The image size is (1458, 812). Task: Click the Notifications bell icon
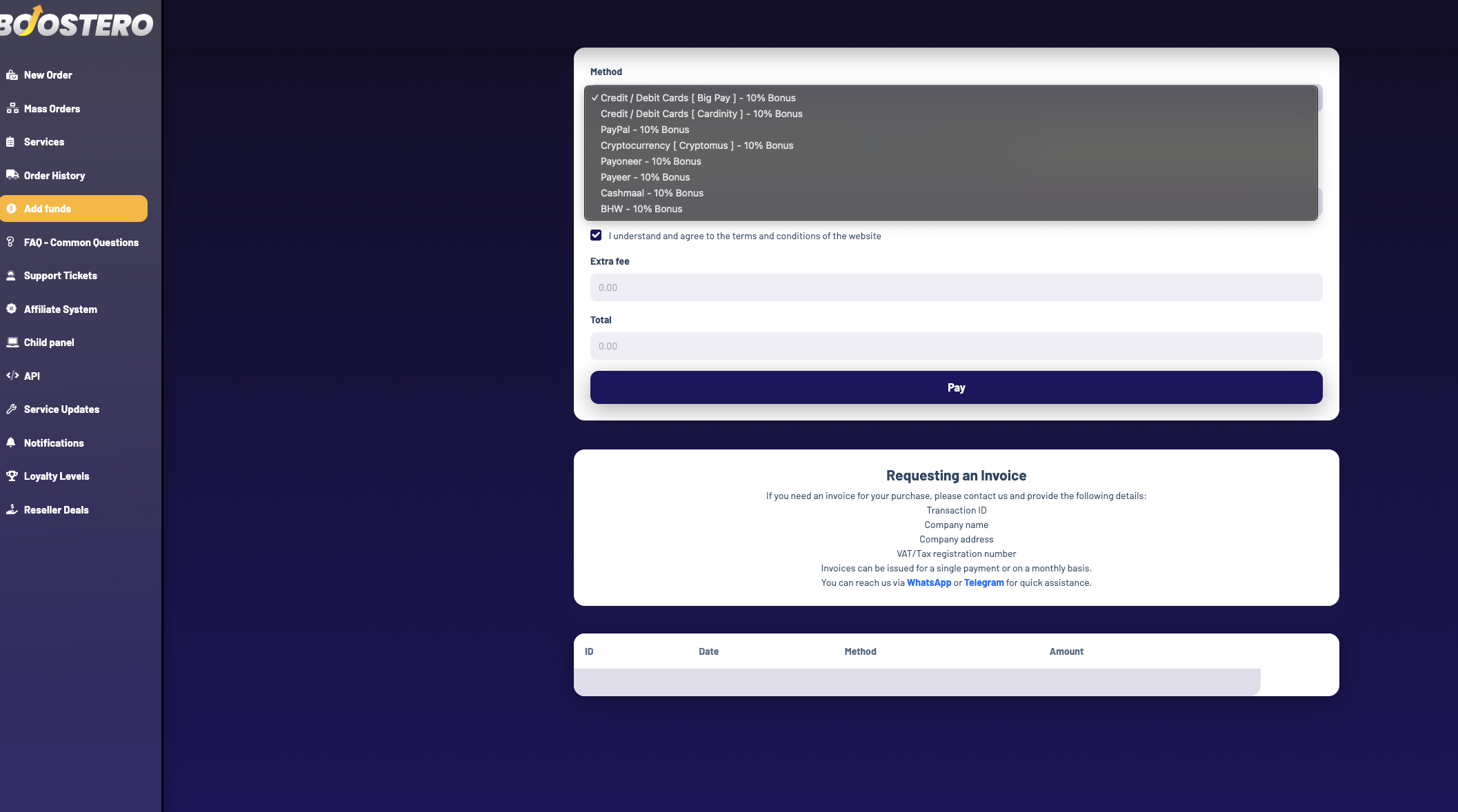point(11,443)
